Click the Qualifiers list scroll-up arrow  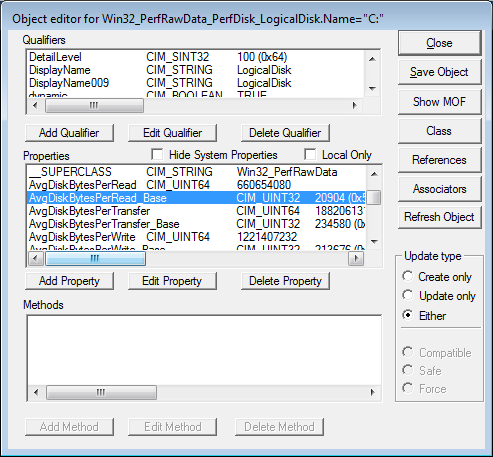tap(372, 59)
